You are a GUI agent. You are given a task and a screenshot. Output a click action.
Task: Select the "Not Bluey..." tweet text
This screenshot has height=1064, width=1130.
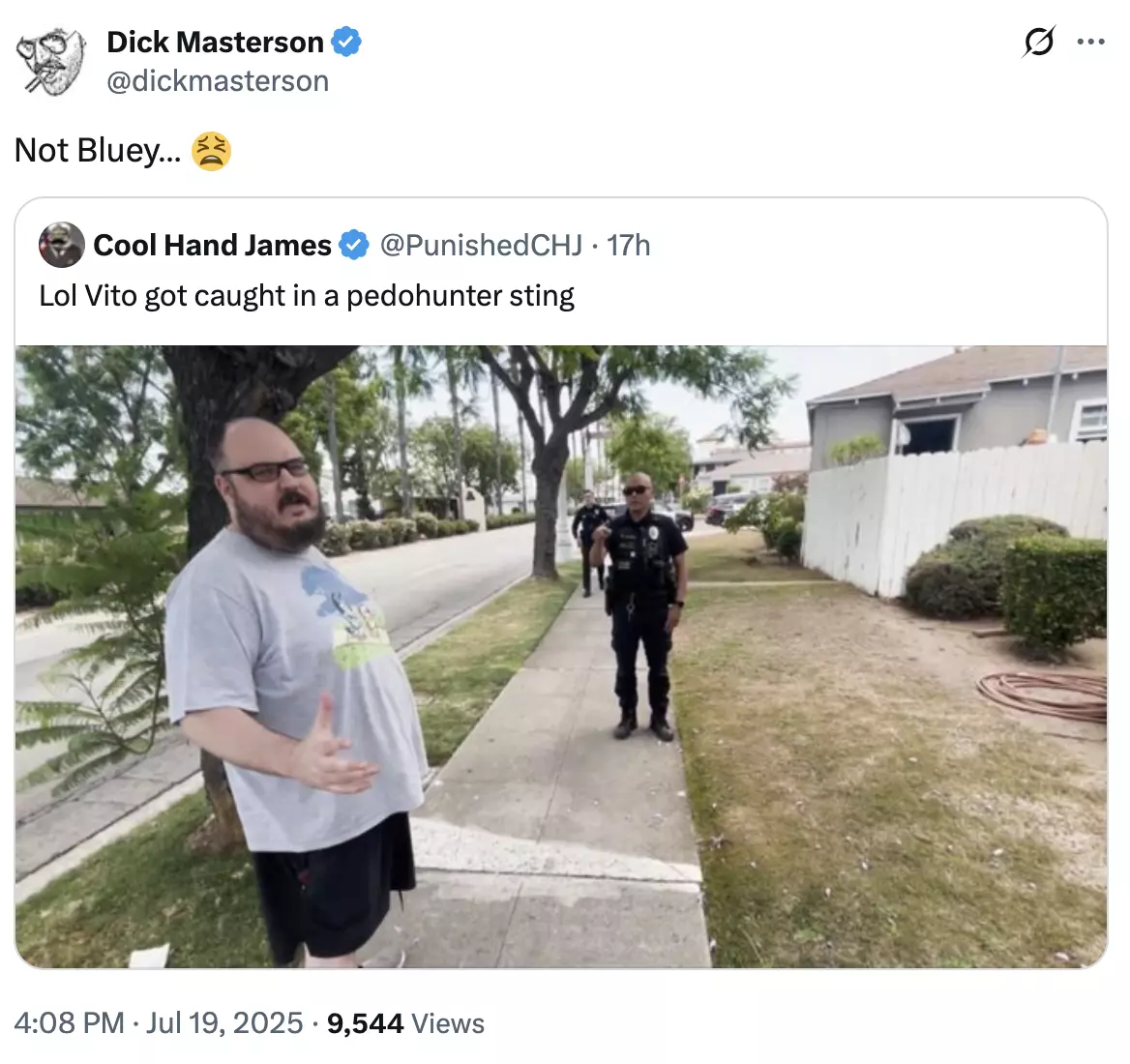(x=98, y=151)
